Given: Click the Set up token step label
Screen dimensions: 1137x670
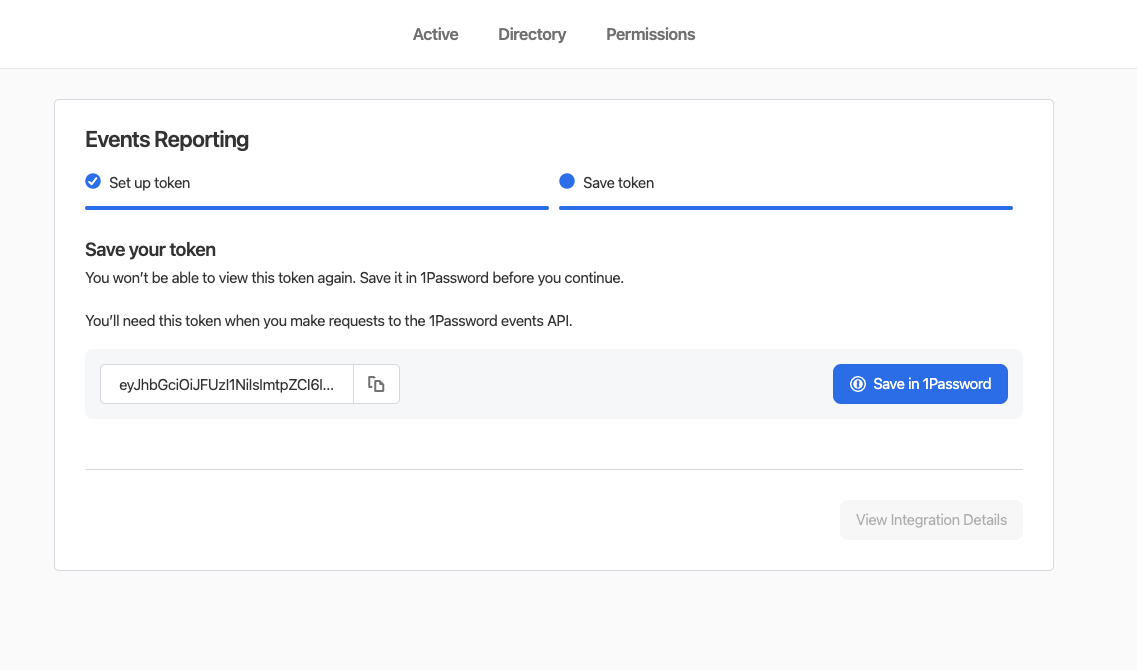Looking at the screenshot, I should click(149, 183).
